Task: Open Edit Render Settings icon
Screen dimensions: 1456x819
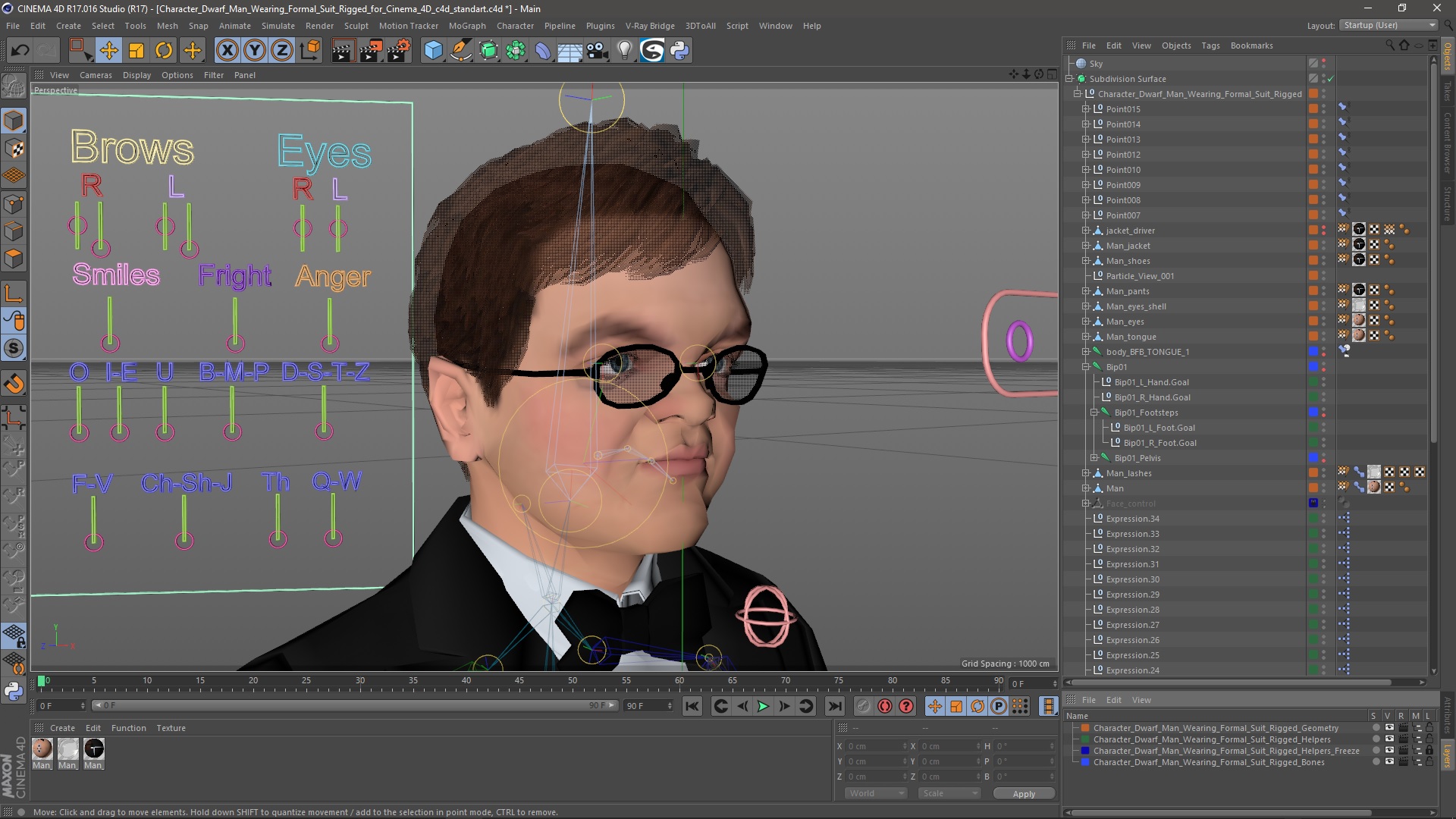Action: click(399, 51)
